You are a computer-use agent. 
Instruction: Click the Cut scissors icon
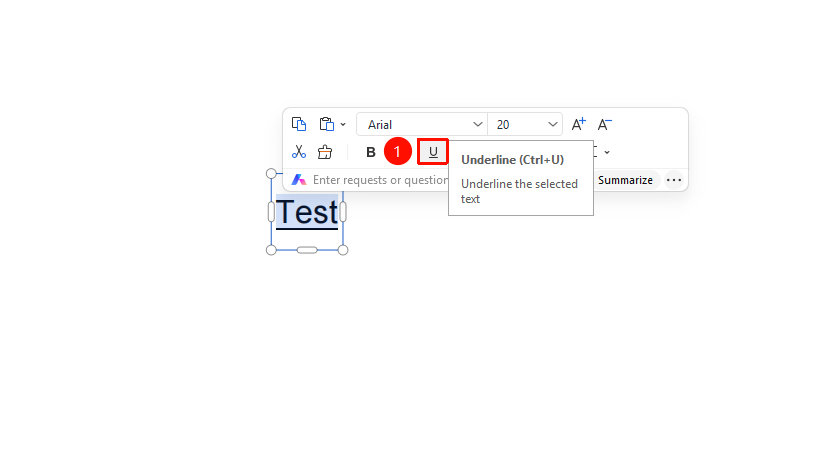299,152
